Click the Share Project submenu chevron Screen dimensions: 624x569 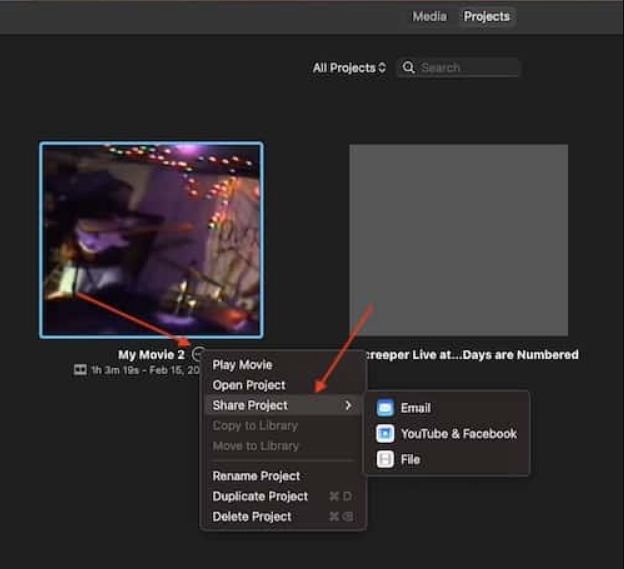click(348, 405)
